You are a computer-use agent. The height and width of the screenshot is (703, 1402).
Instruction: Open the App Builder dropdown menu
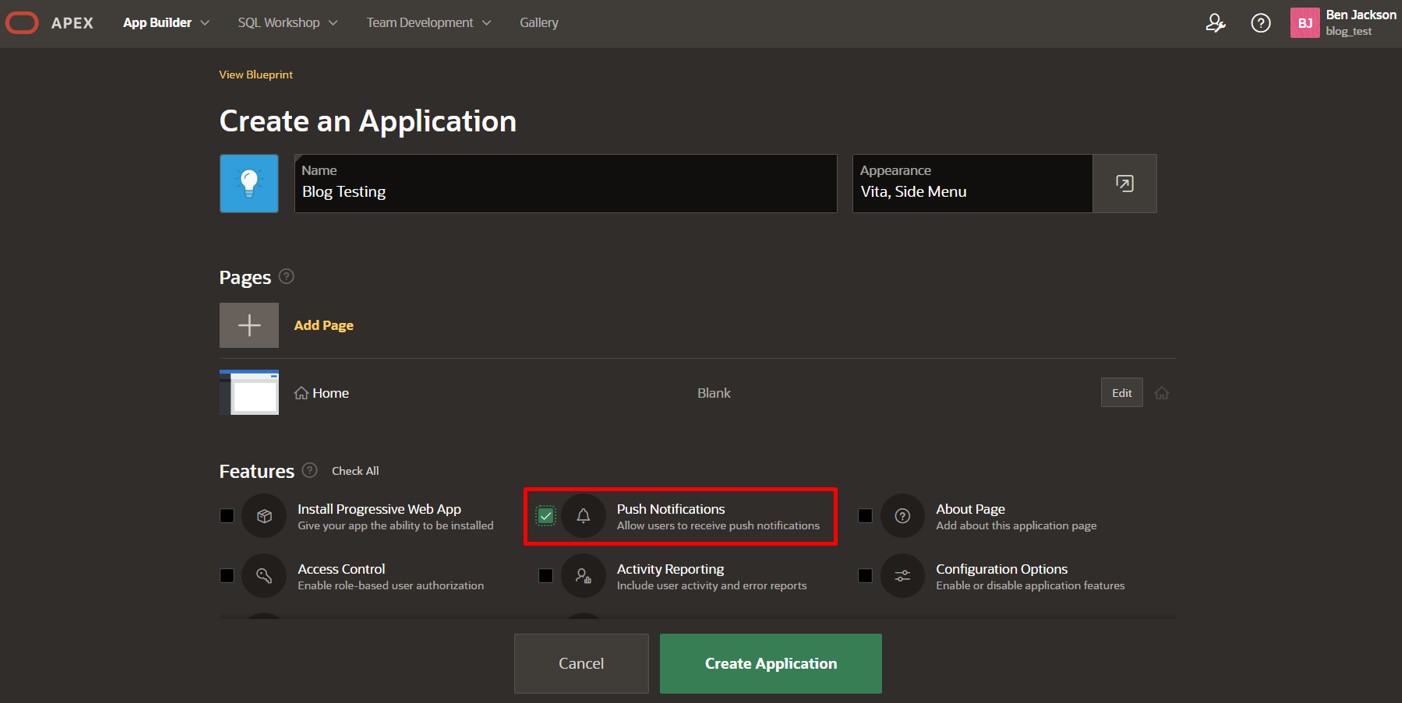click(165, 22)
